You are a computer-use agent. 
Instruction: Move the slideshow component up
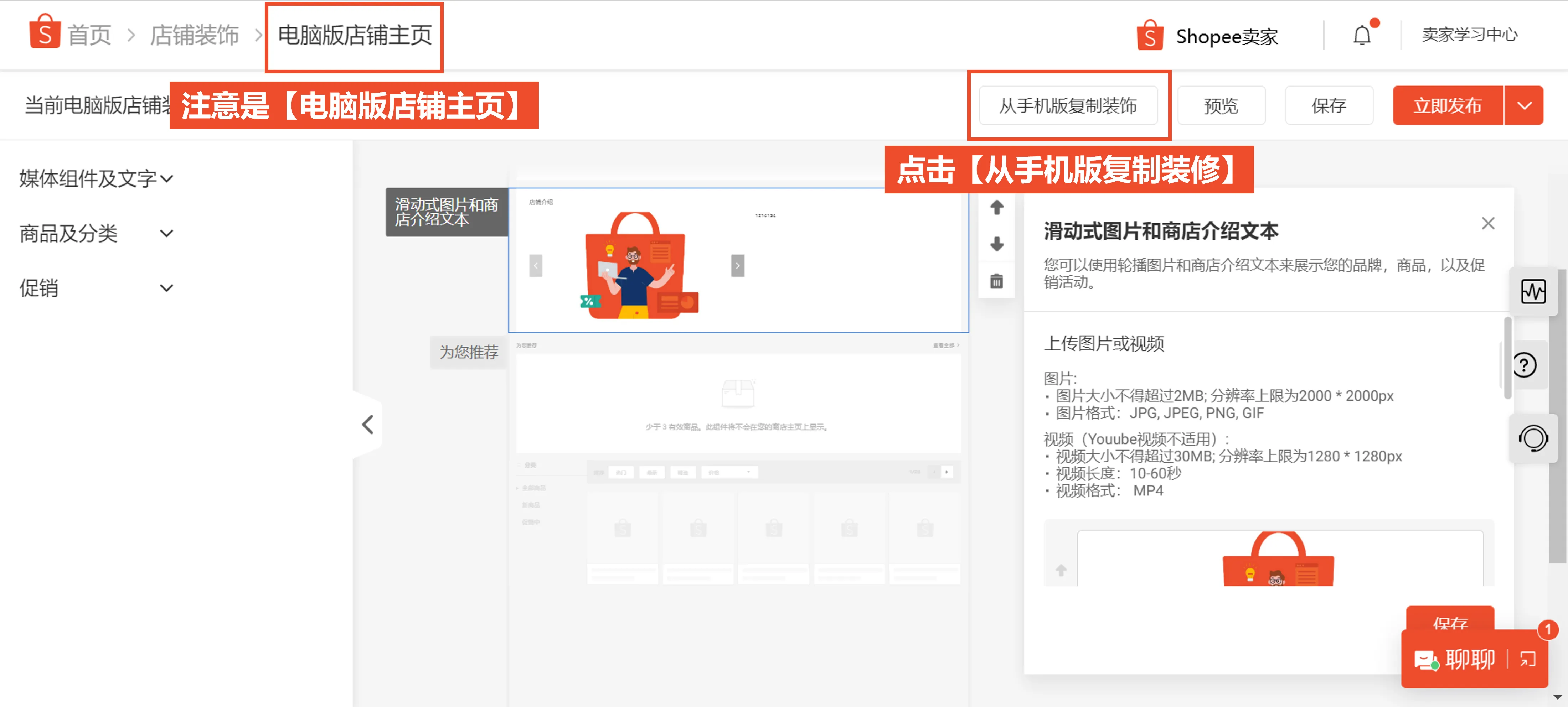(996, 207)
